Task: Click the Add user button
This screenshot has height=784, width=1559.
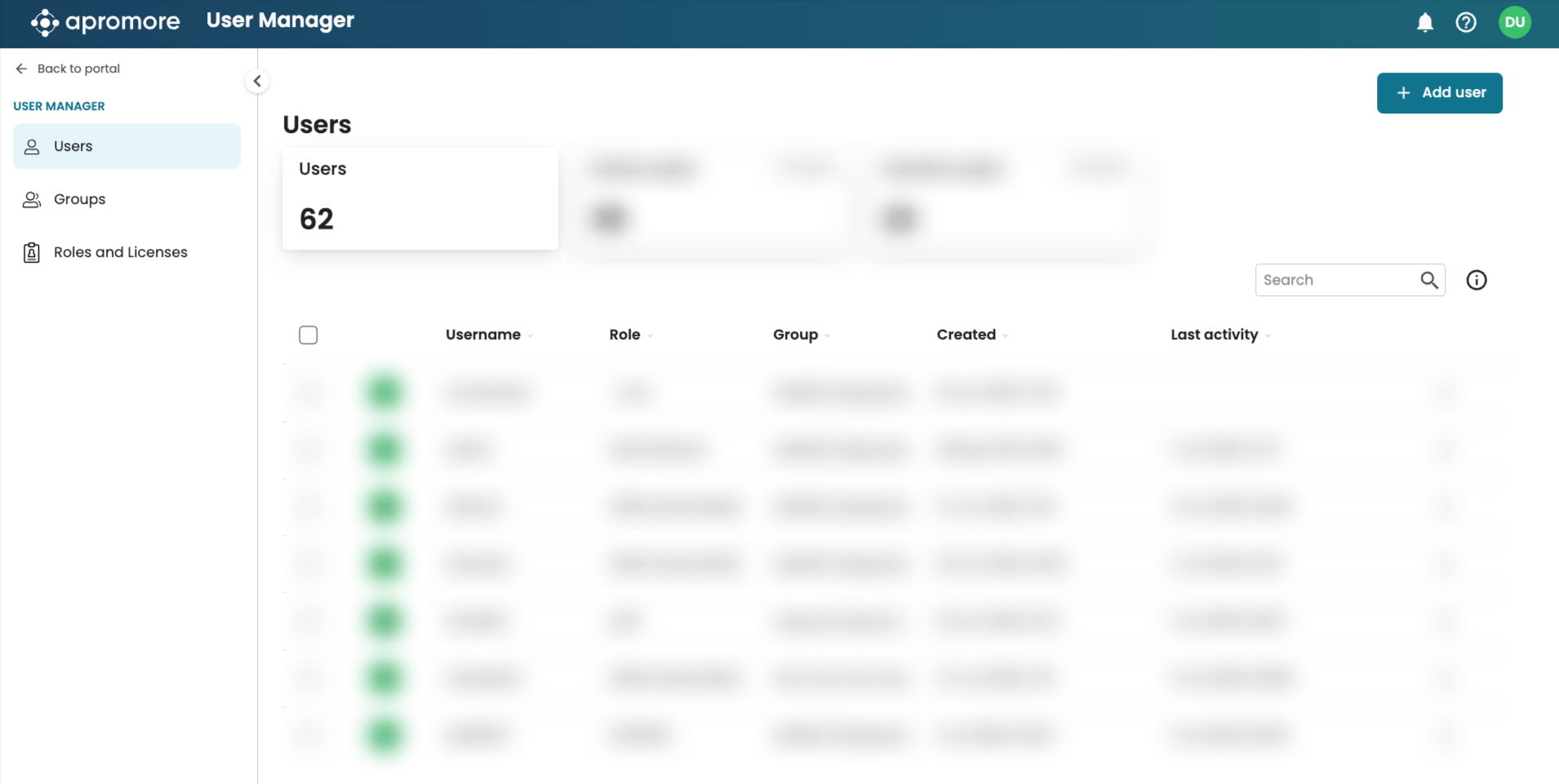Action: tap(1439, 93)
